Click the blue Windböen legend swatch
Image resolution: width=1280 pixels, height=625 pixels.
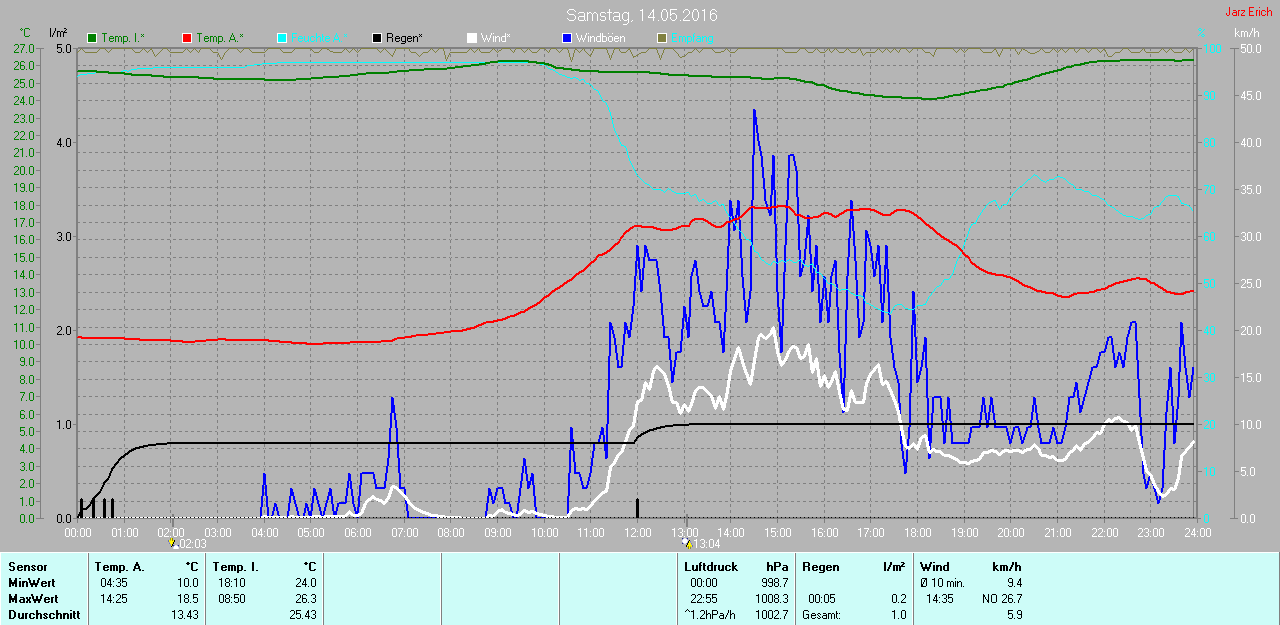(567, 38)
